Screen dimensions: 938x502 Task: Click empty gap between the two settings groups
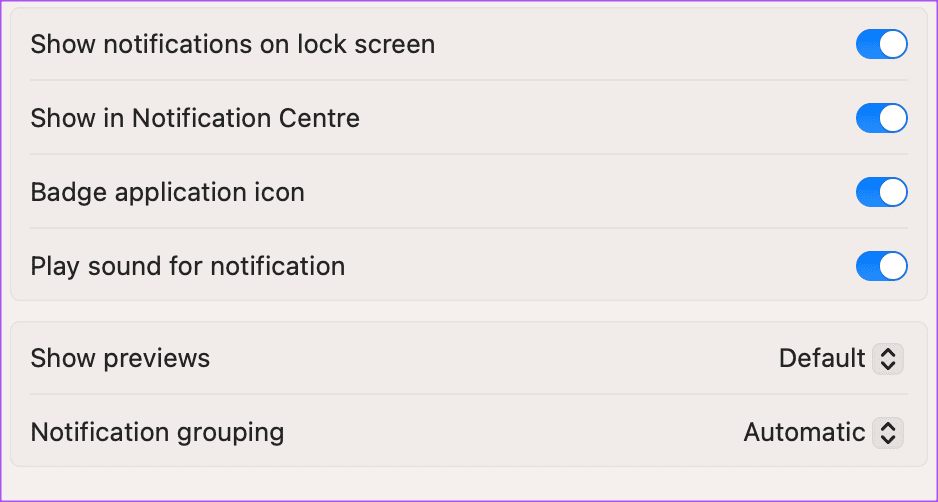point(468,311)
